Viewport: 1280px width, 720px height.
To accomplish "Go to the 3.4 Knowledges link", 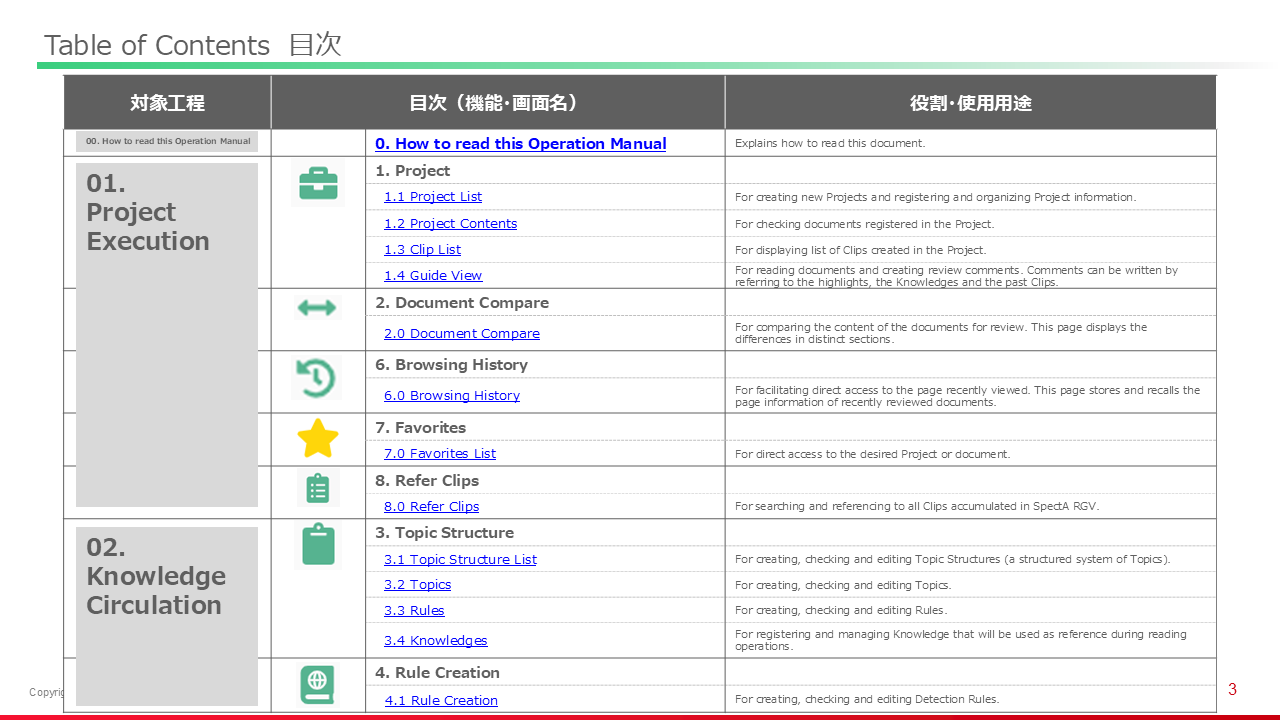I will (x=435, y=641).
